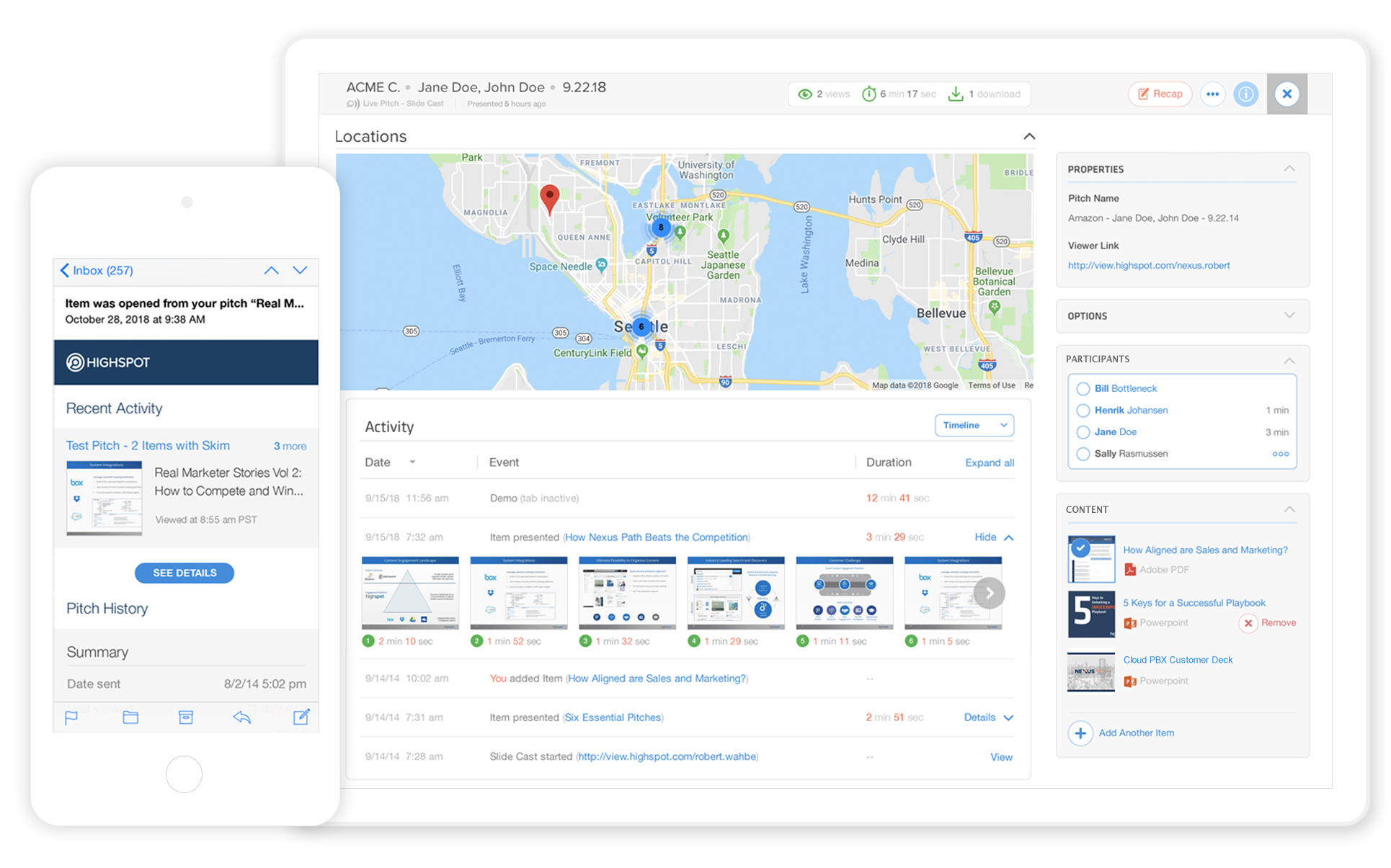This screenshot has width=1391, height=868.
Task: Open 5 Keys for a Successful Playbook item
Action: pyautogui.click(x=1194, y=603)
